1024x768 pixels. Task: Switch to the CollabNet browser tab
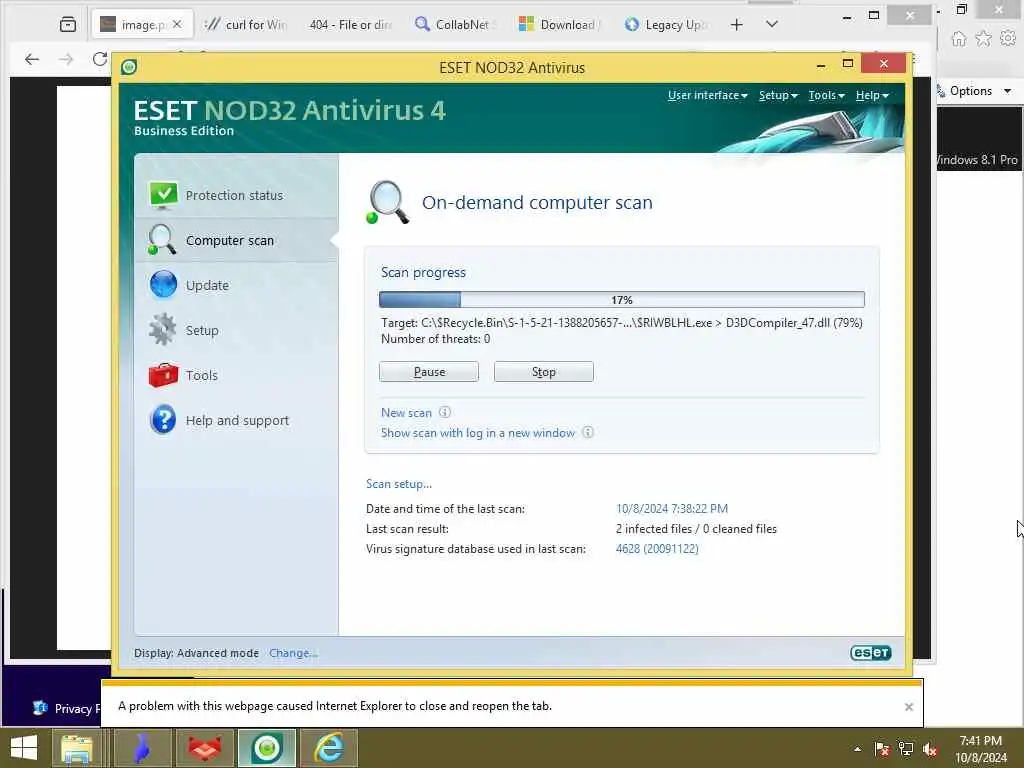point(455,25)
